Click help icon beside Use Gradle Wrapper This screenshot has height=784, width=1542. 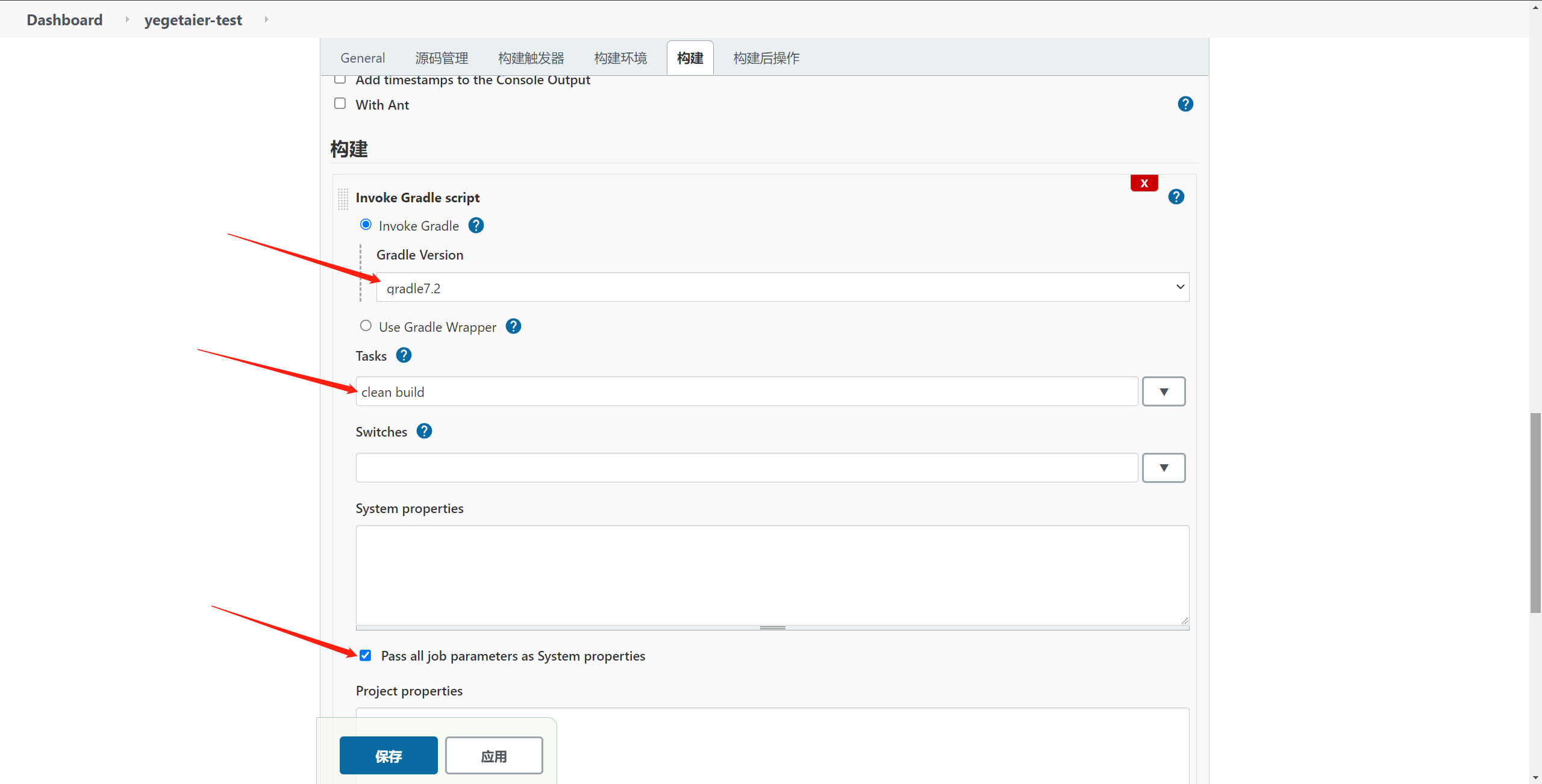click(x=513, y=326)
